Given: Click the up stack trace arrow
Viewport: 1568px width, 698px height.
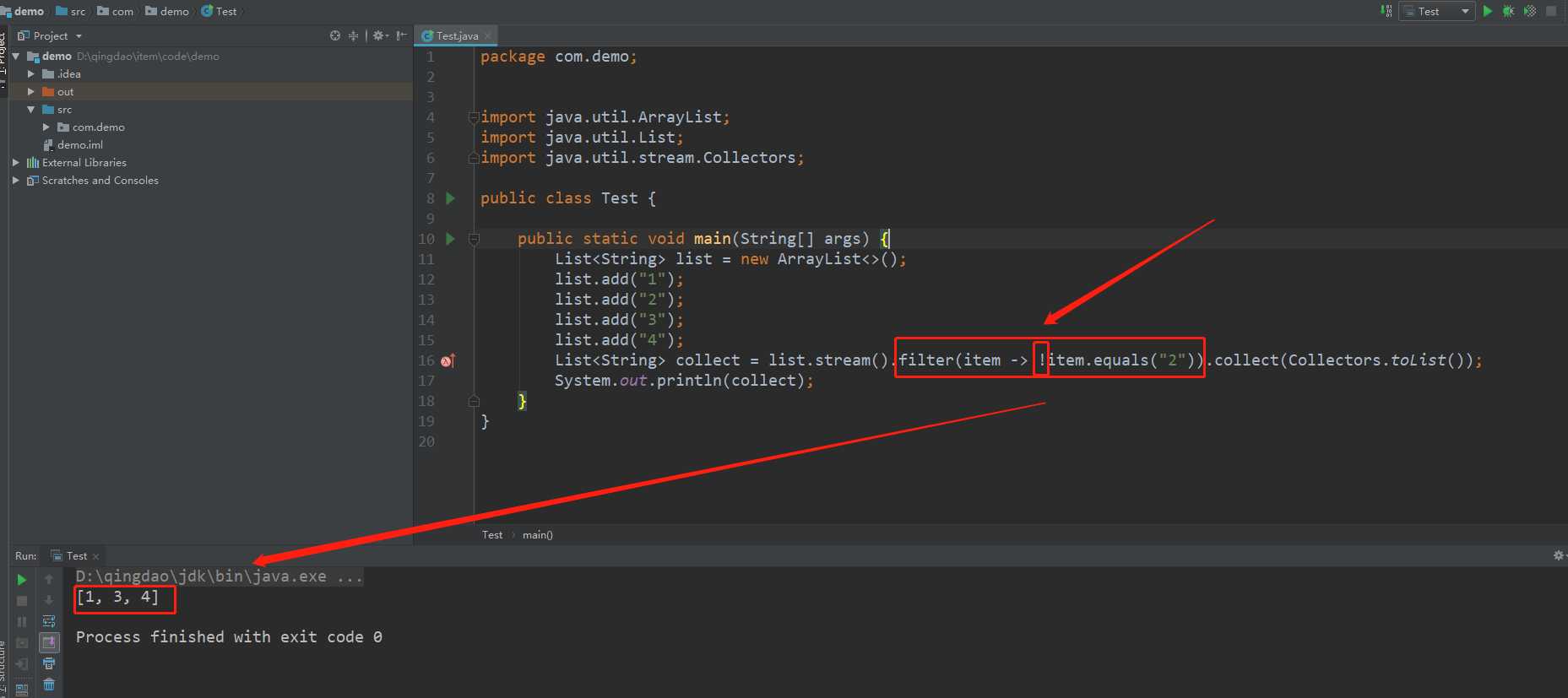Looking at the screenshot, I should 49,580.
